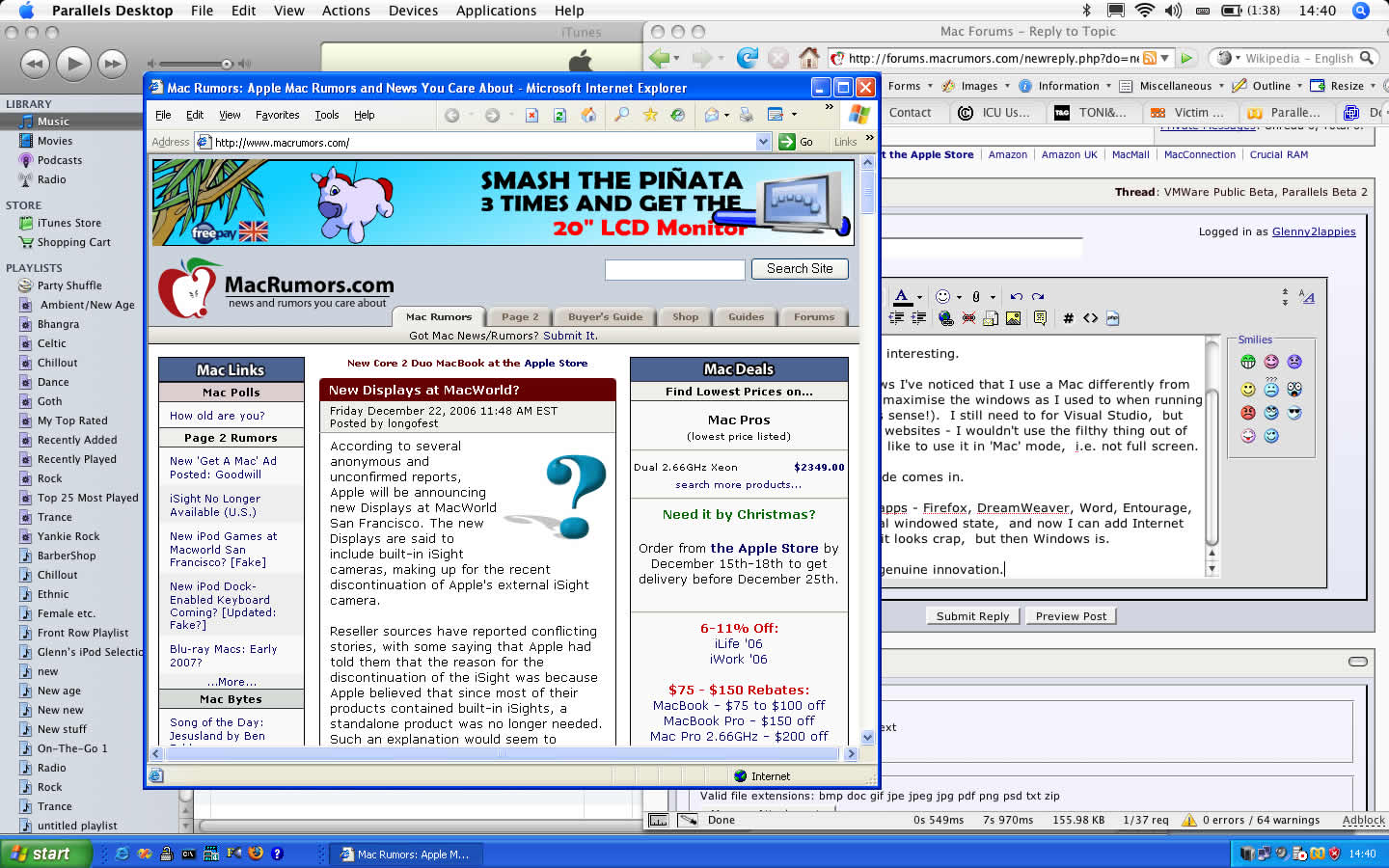This screenshot has height=868, width=1389.
Task: Open the Search magnifier in IE toolbar
Action: click(622, 115)
